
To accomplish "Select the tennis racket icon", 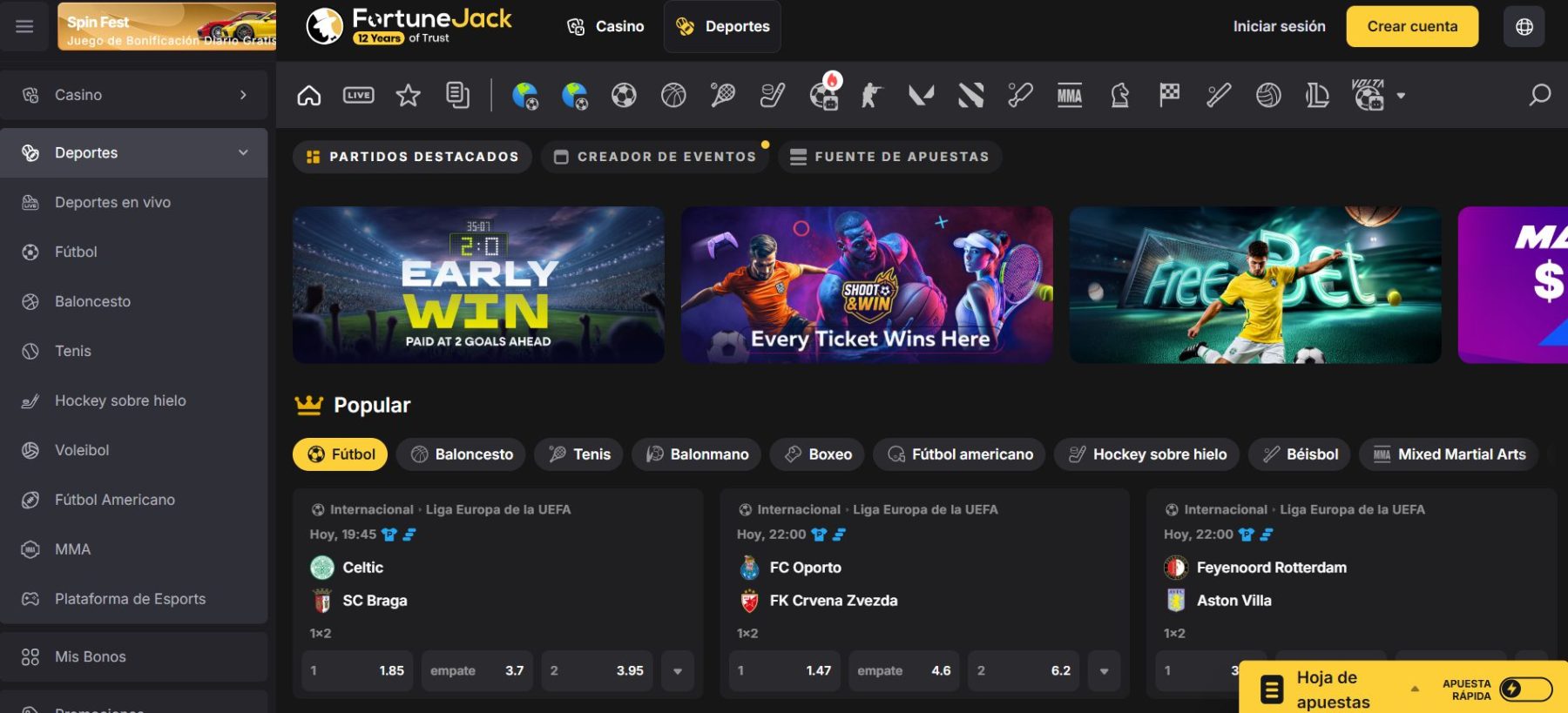I will pyautogui.click(x=722, y=95).
